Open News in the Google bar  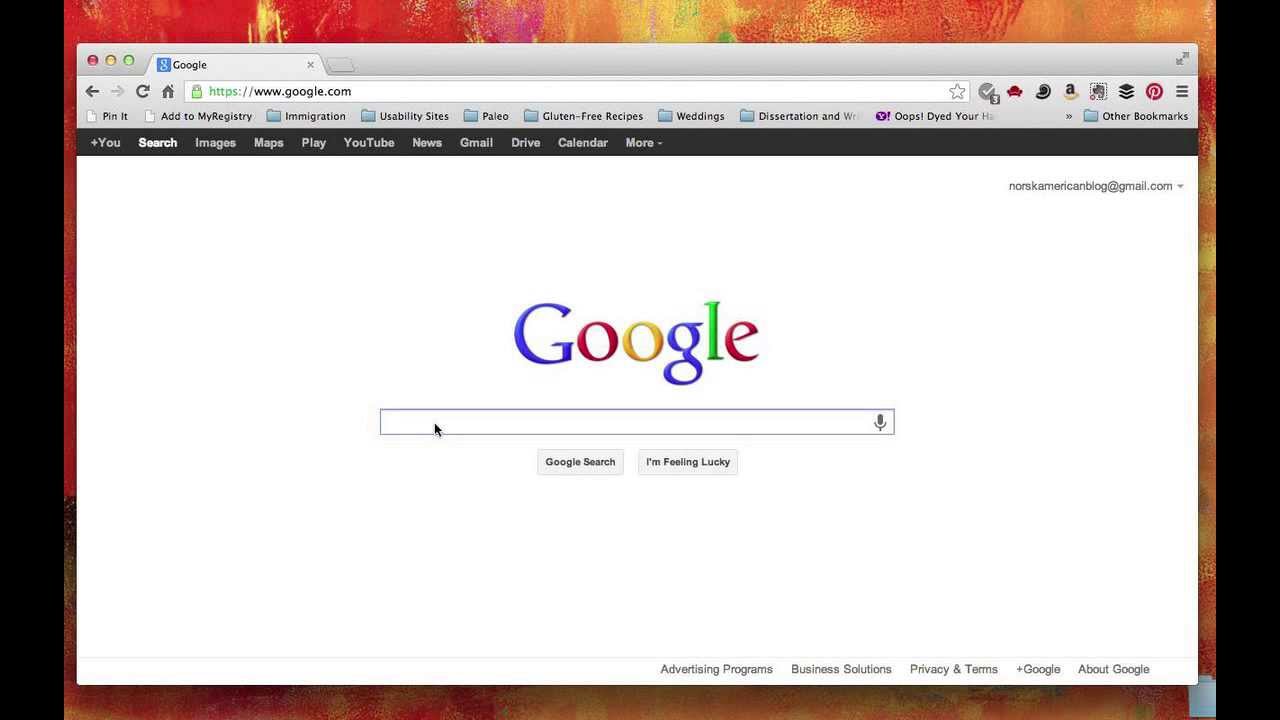[x=427, y=142]
